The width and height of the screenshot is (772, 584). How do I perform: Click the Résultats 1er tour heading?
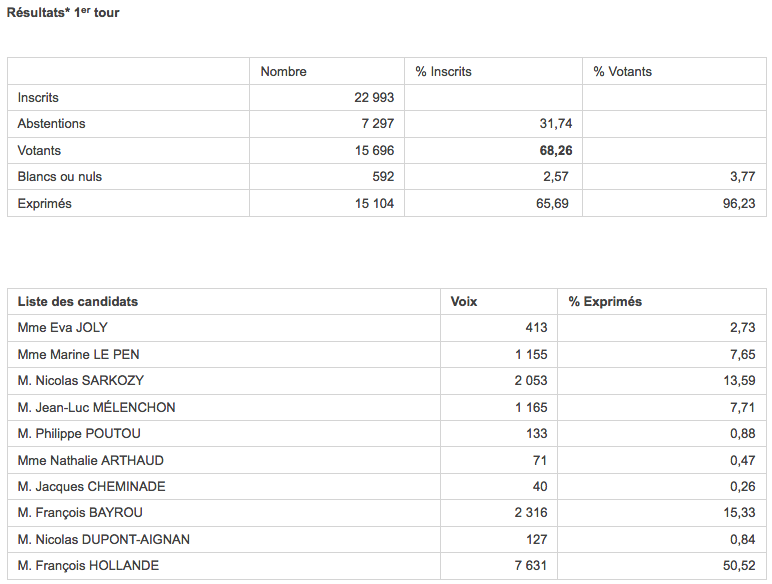[63, 12]
